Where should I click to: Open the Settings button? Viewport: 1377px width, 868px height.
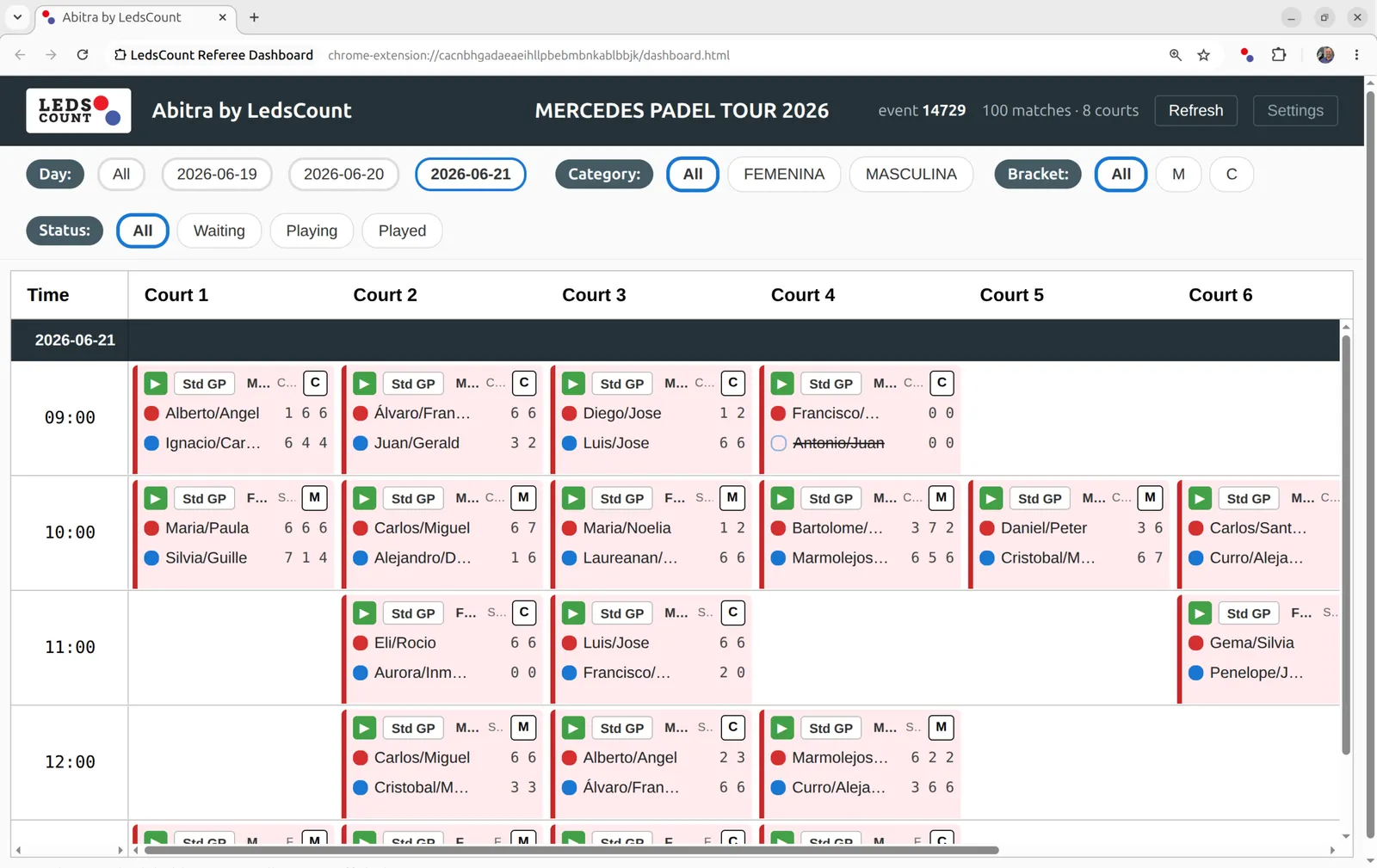tap(1295, 110)
